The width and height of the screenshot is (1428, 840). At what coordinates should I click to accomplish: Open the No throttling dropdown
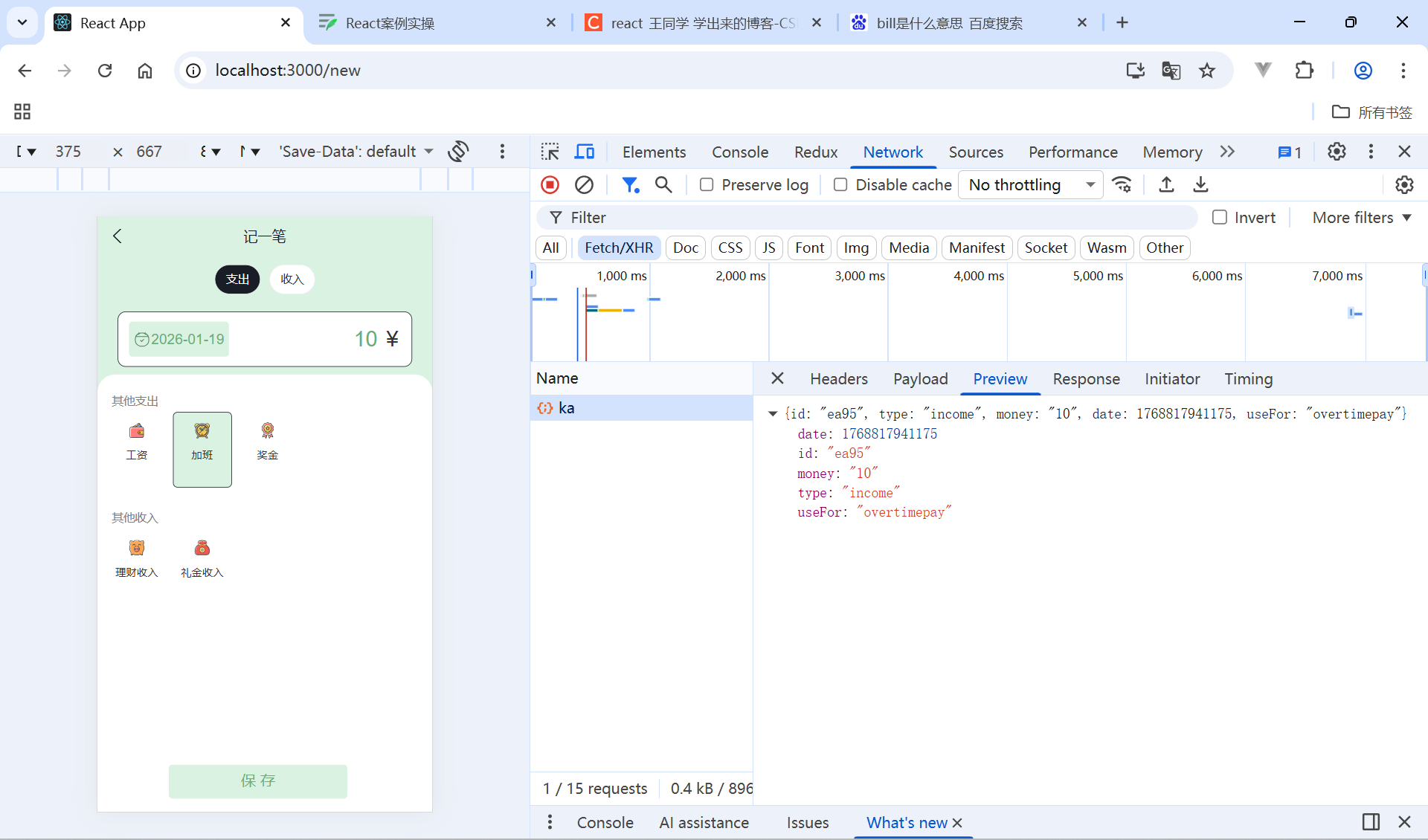tap(1031, 185)
